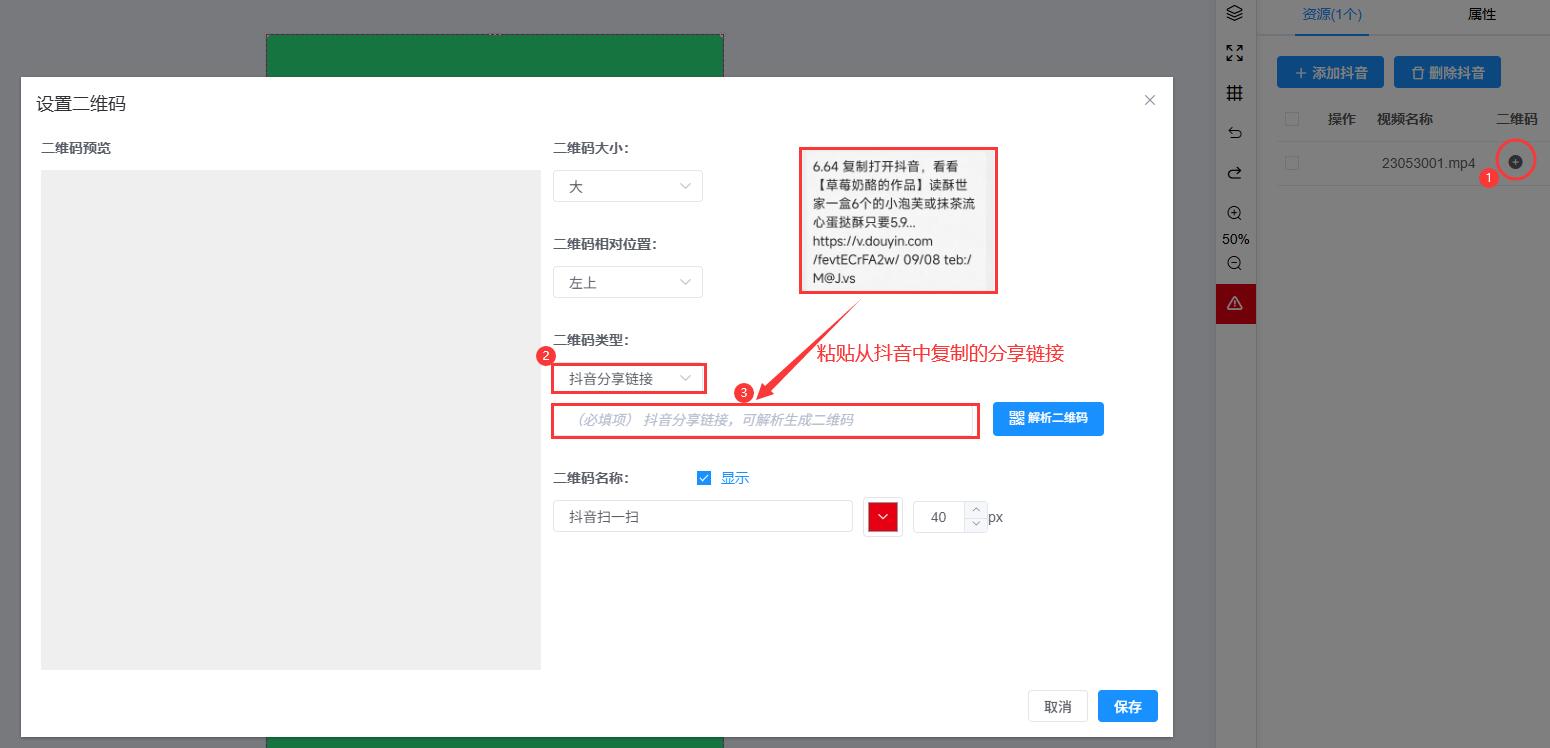Screen dimensions: 1550x748
Task: Increase the font size stepper up arrow
Action: pos(976,510)
